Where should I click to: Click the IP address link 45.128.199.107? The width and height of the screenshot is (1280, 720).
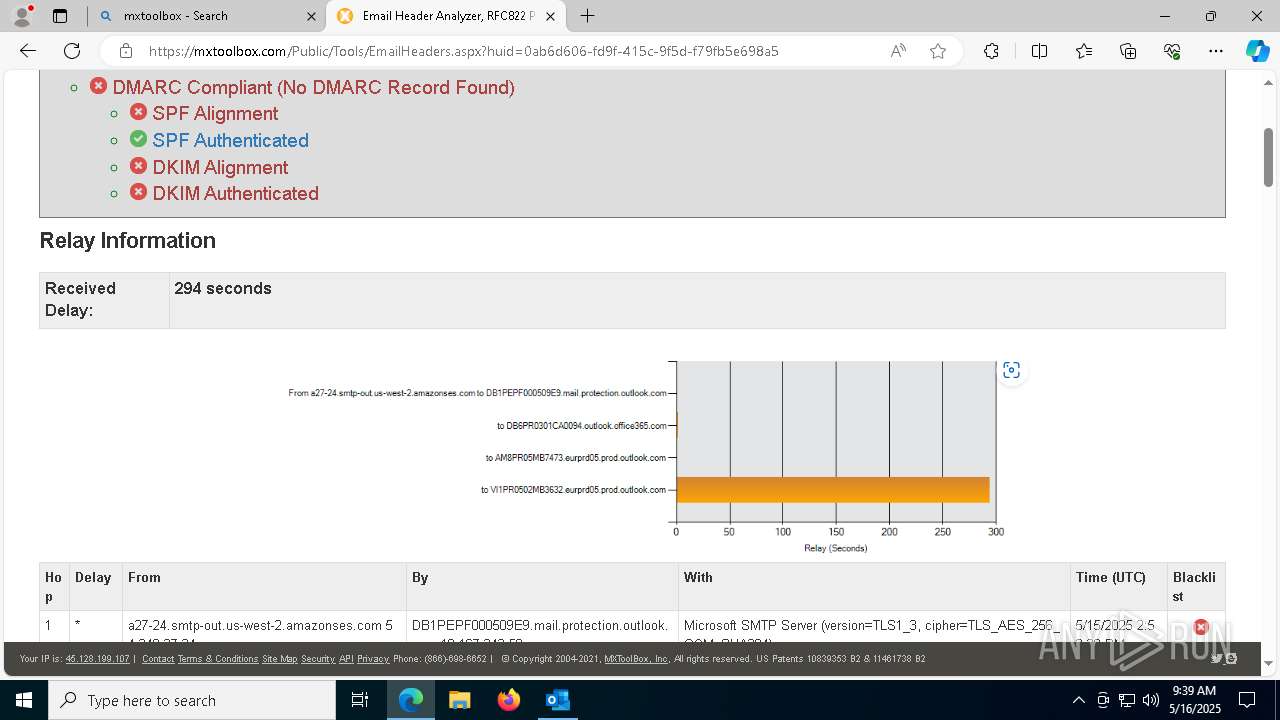tap(97, 659)
